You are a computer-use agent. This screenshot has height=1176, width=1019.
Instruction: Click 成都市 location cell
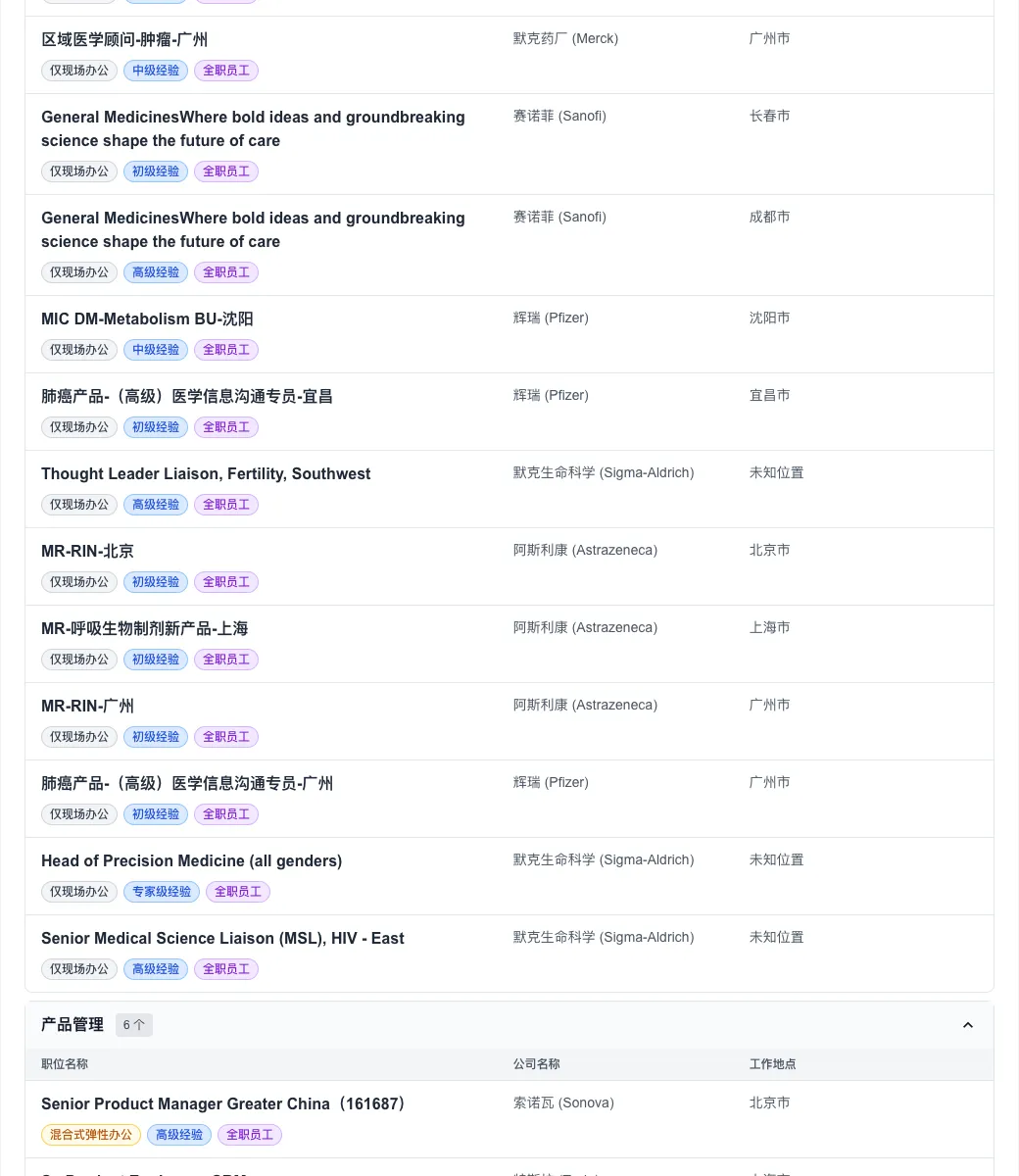(x=770, y=218)
